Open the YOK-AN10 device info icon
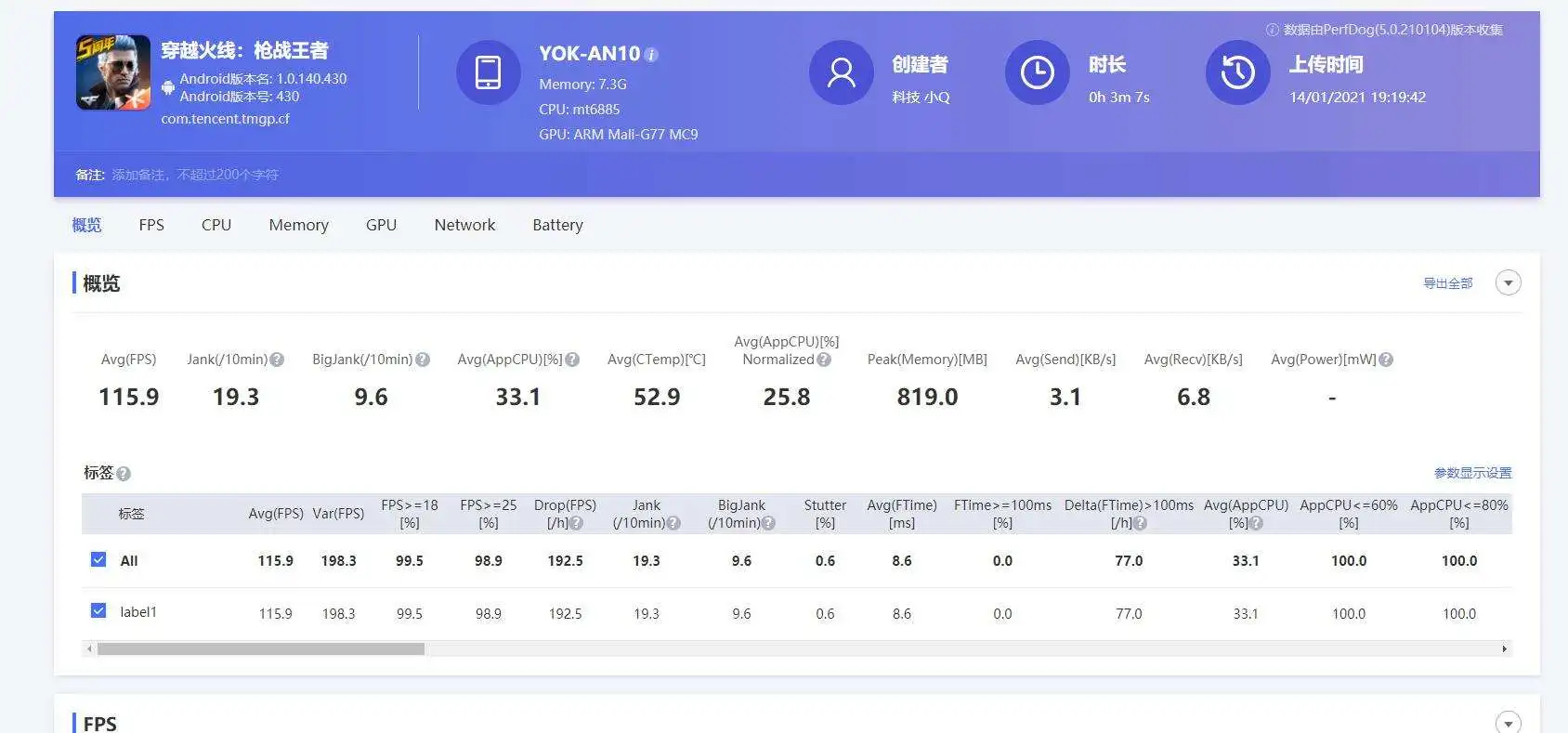 click(651, 55)
